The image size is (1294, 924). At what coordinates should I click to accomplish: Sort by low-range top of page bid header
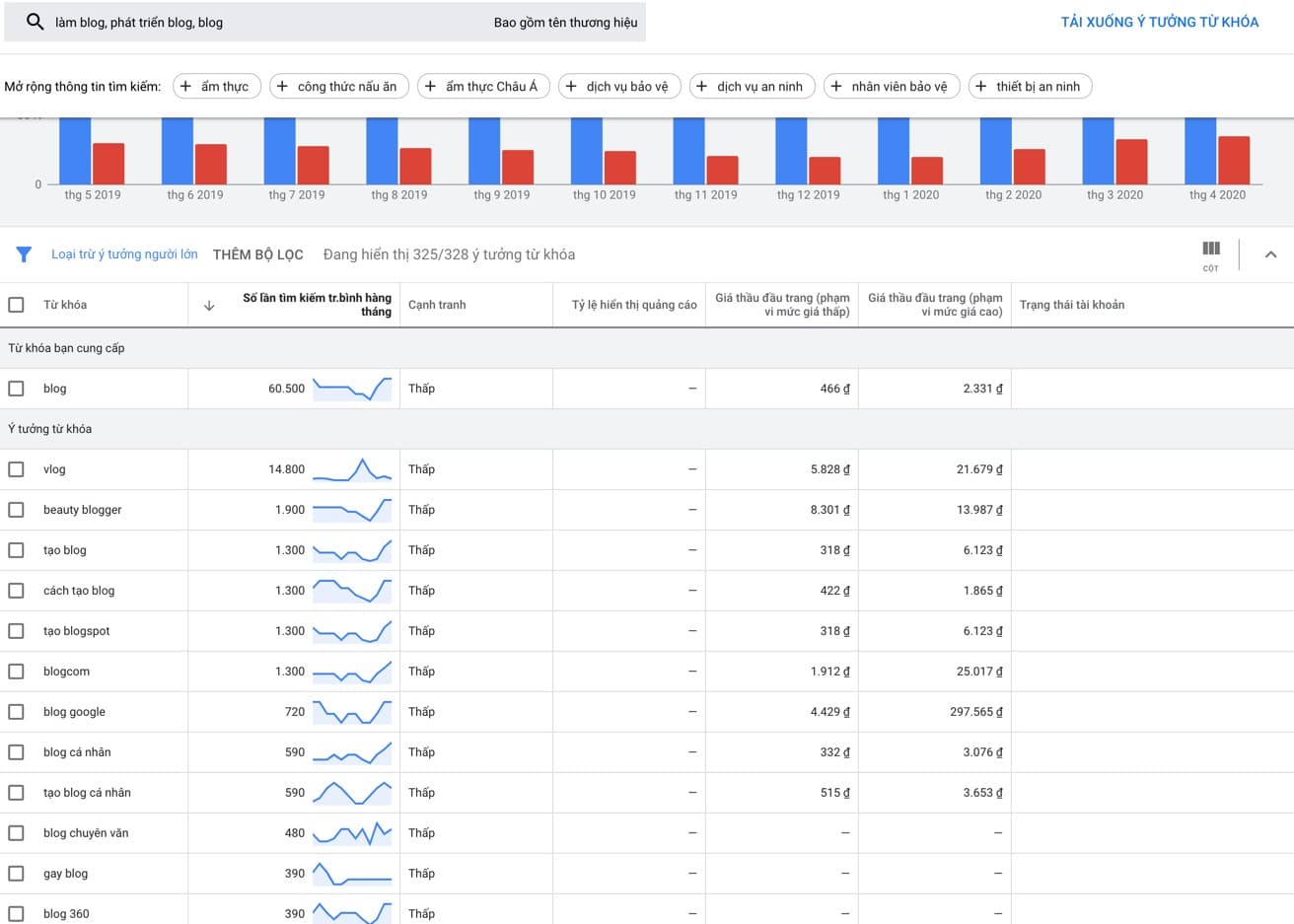coord(782,305)
